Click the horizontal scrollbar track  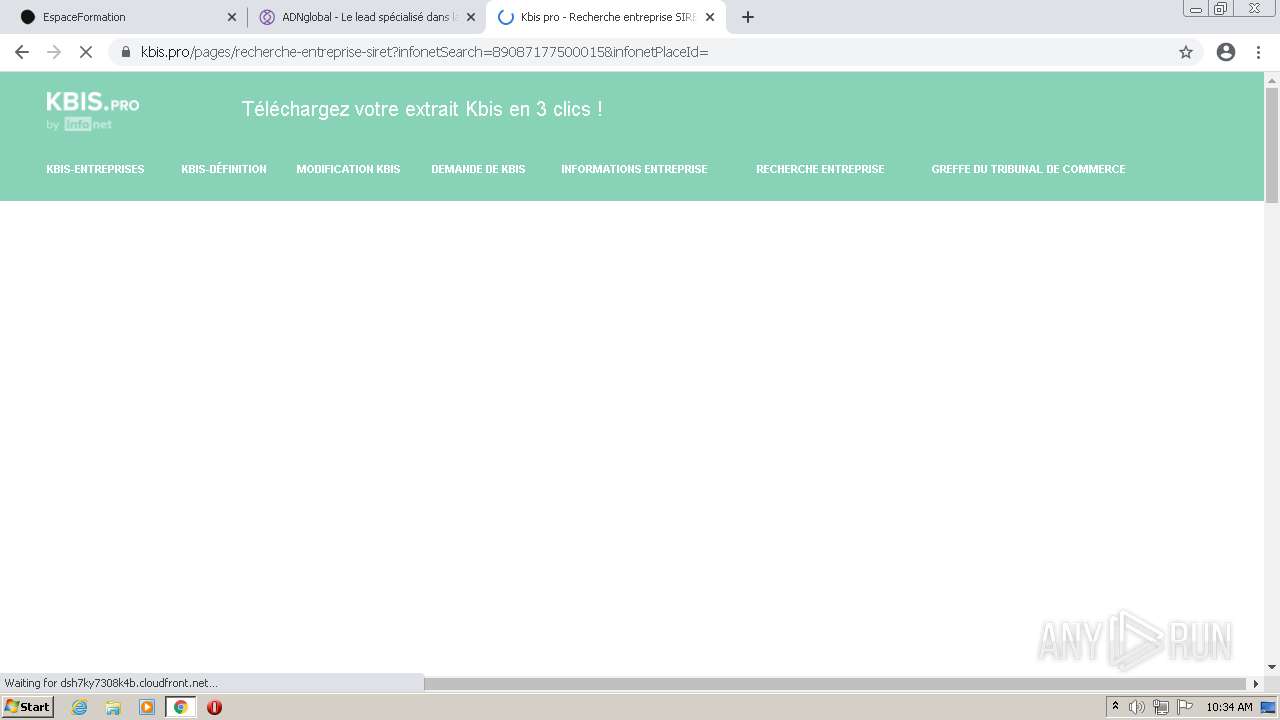point(835,683)
